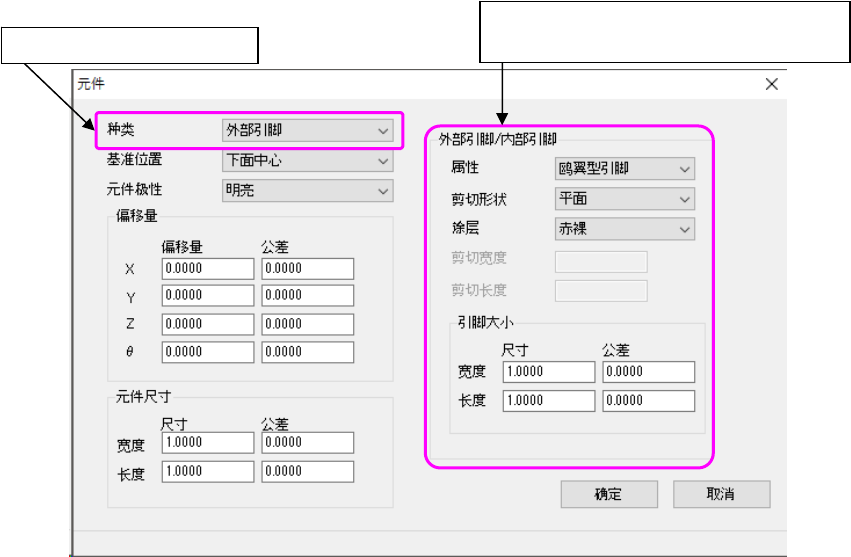The image size is (851, 557).
Task: Open the 涂层 dropdown showing 赤裸
Action: click(x=625, y=229)
